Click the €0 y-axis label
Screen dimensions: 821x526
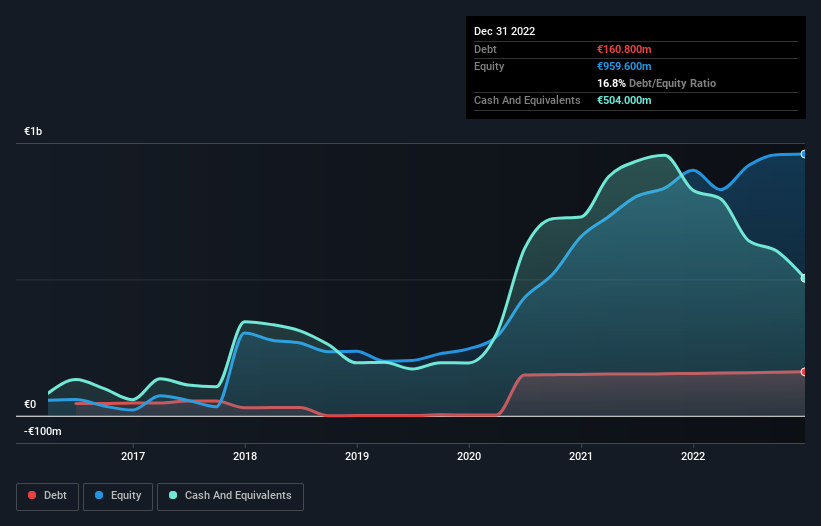click(30, 404)
